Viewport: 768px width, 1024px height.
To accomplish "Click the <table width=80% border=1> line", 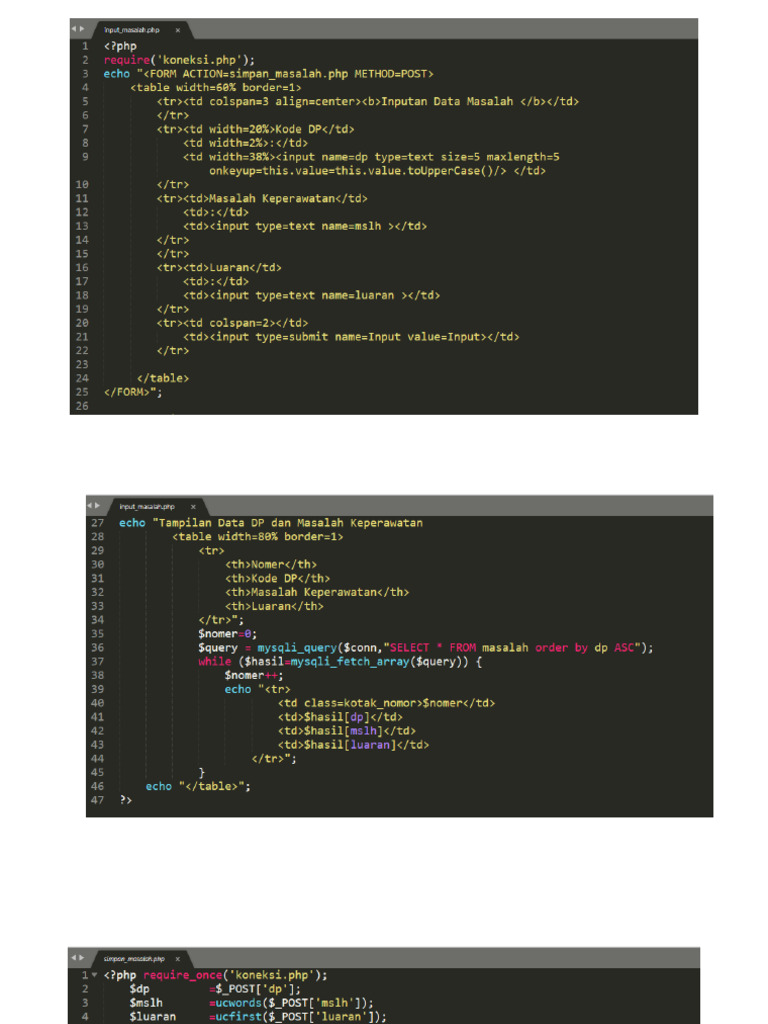I will [257, 537].
